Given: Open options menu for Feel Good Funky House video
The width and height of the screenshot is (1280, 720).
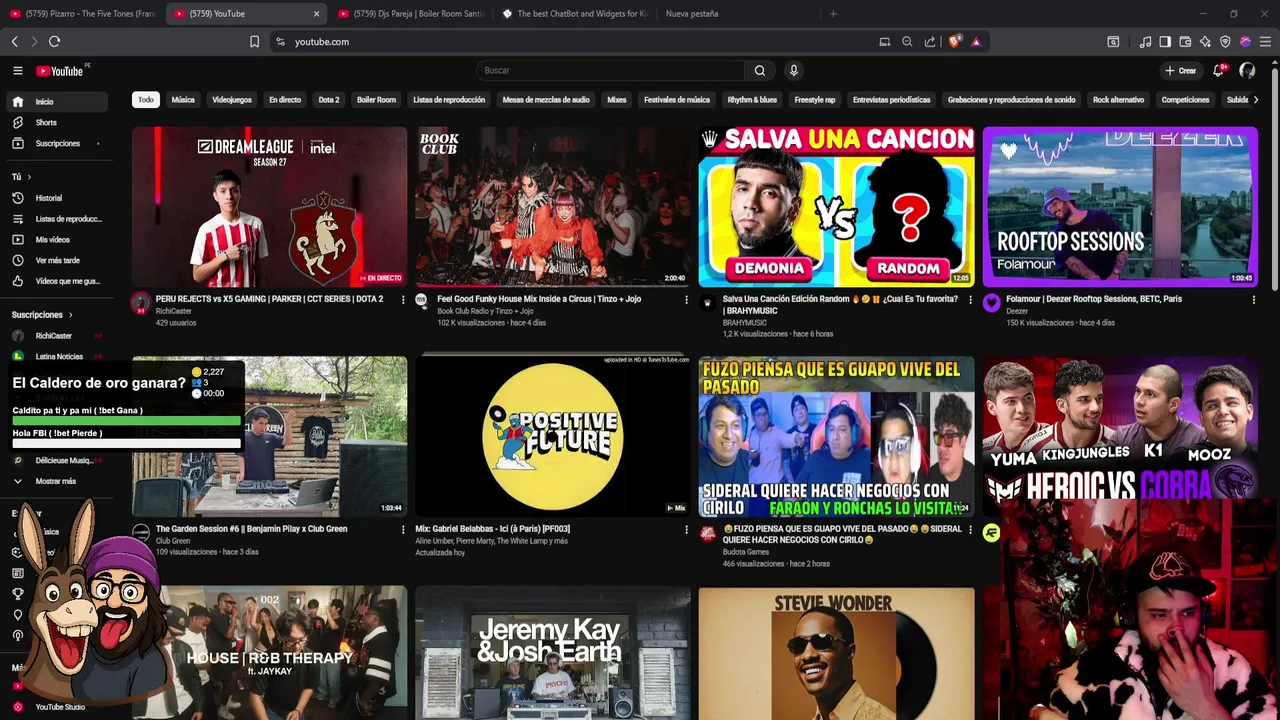Looking at the screenshot, I should [686, 299].
